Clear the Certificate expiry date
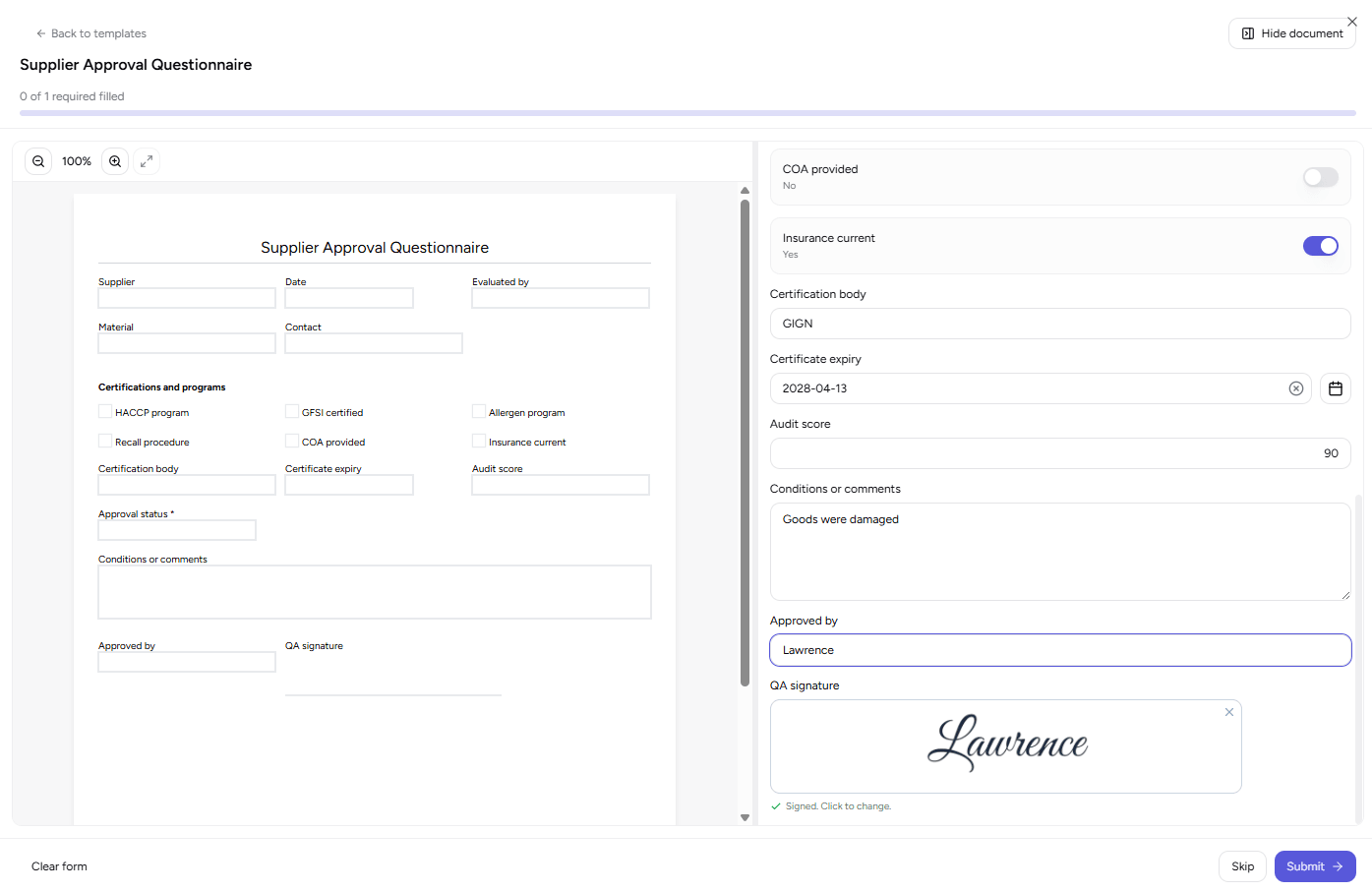Viewport: 1372px width, 892px height. [x=1296, y=388]
